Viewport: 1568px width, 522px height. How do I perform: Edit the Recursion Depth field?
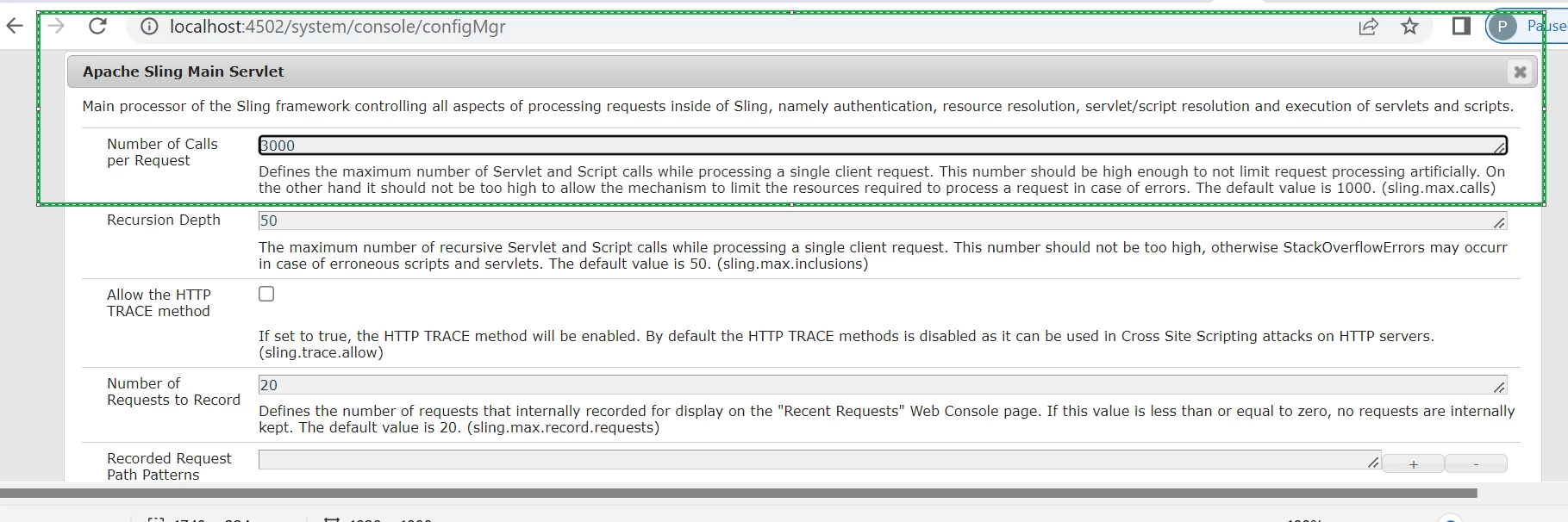click(883, 221)
